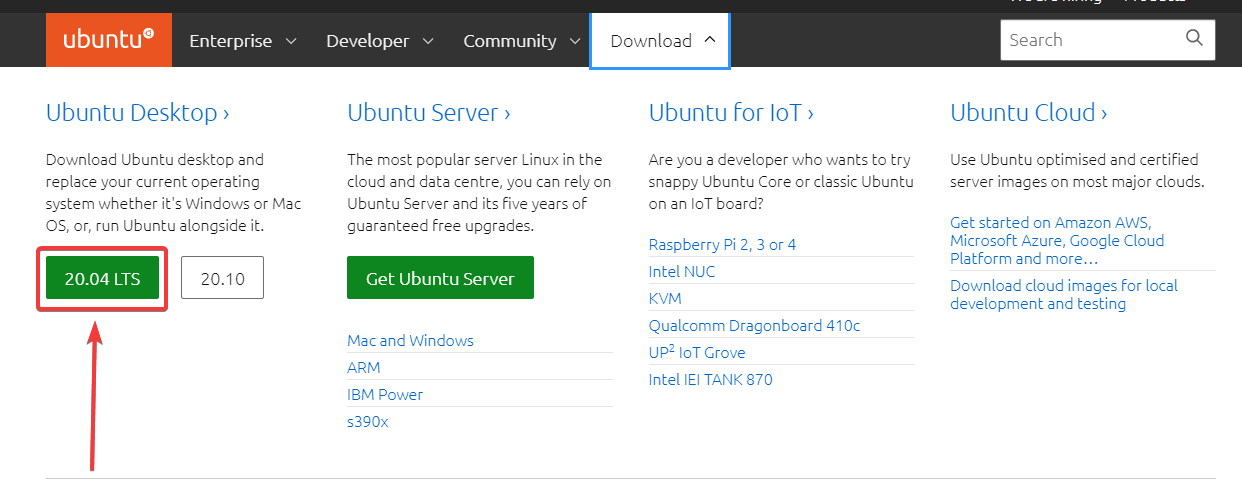Click the 'Are you a developer' IoT paragraph
The width and height of the screenshot is (1242, 495).
[x=781, y=181]
